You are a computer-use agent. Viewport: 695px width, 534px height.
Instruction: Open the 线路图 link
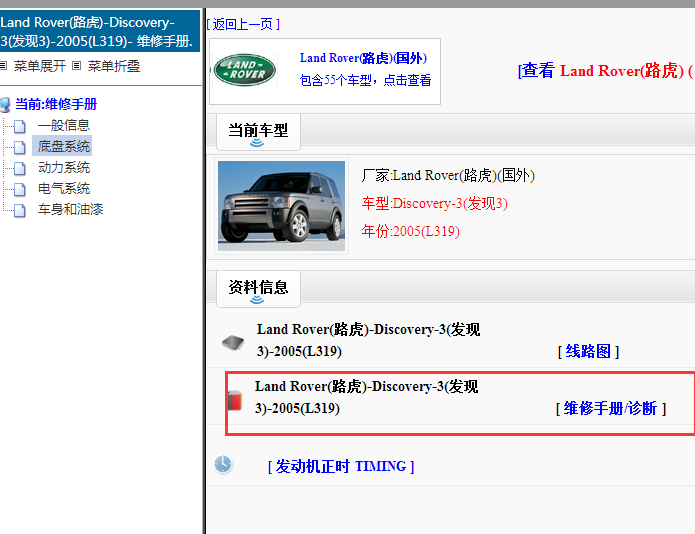(x=588, y=351)
